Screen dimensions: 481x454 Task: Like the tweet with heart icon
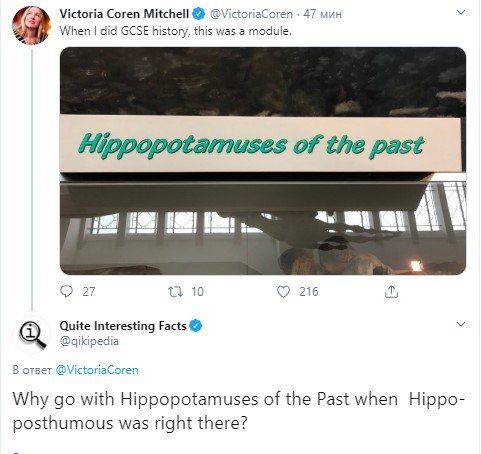283,292
